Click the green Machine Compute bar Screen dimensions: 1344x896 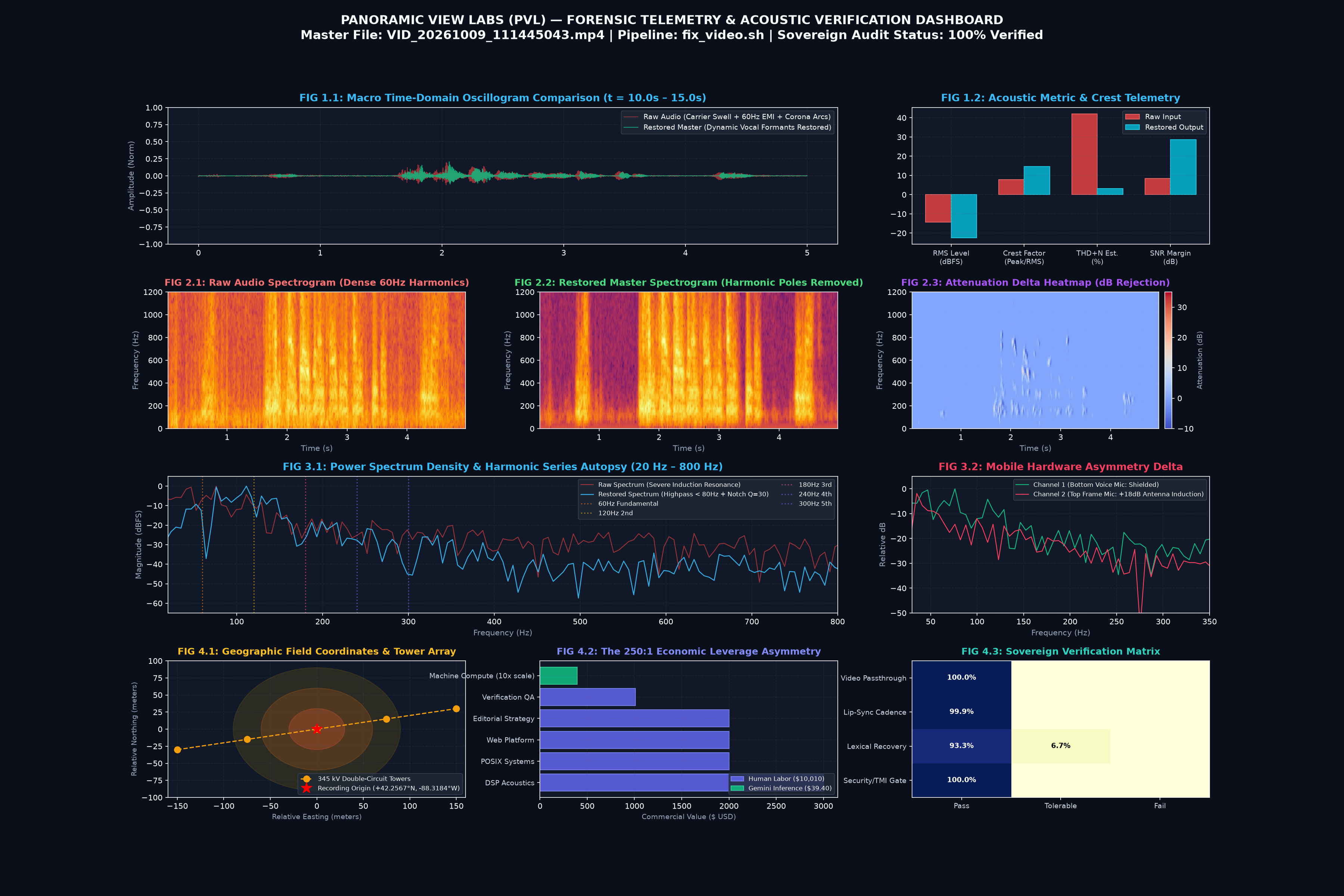pos(558,675)
